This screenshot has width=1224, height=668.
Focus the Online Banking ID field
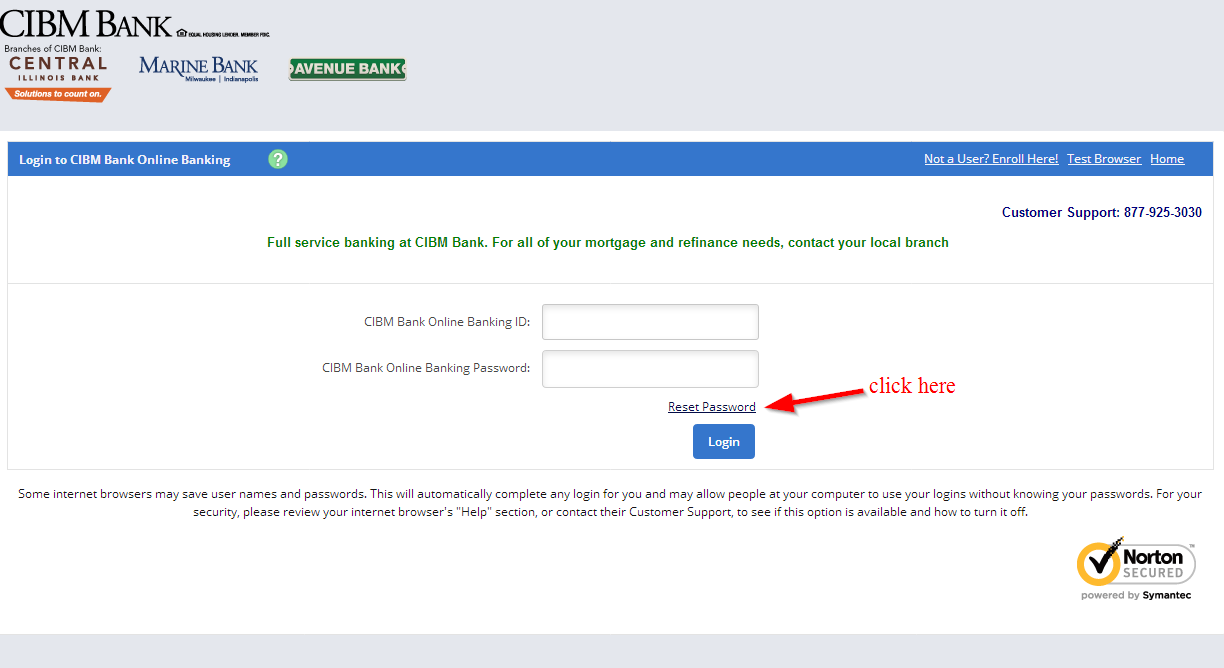pos(650,322)
